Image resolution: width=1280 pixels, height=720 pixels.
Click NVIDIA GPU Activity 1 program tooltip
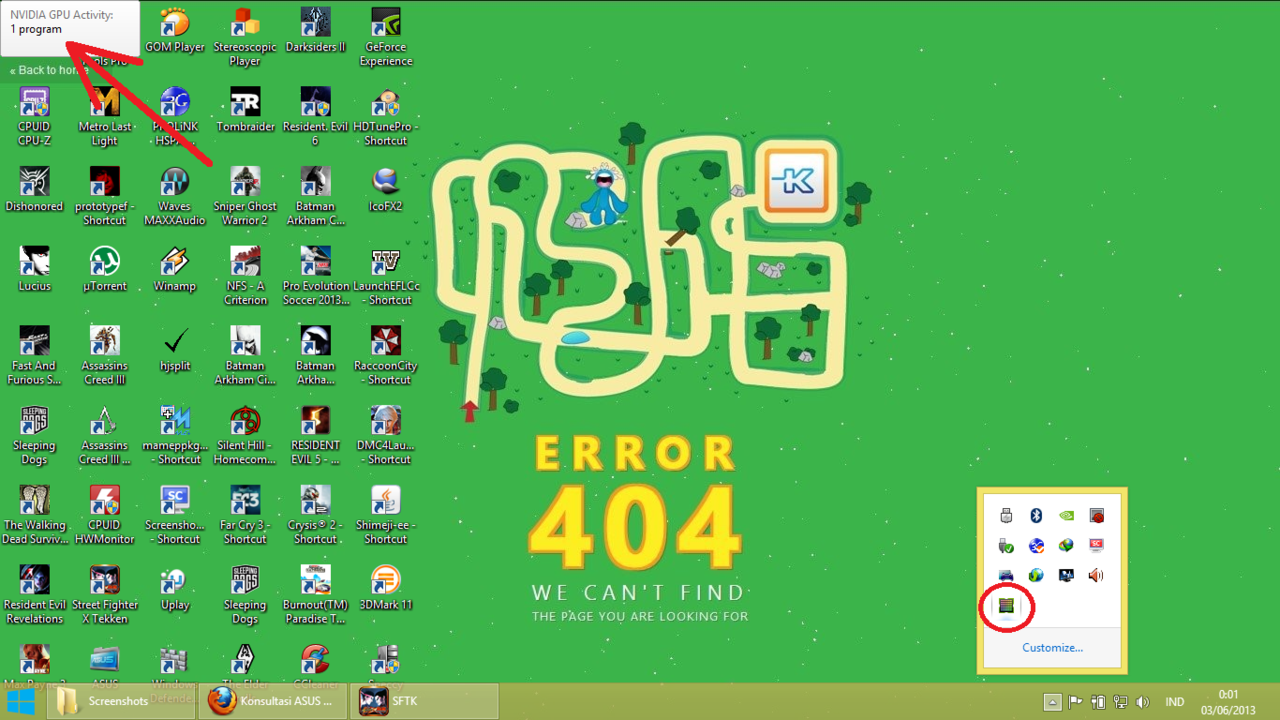(x=70, y=28)
